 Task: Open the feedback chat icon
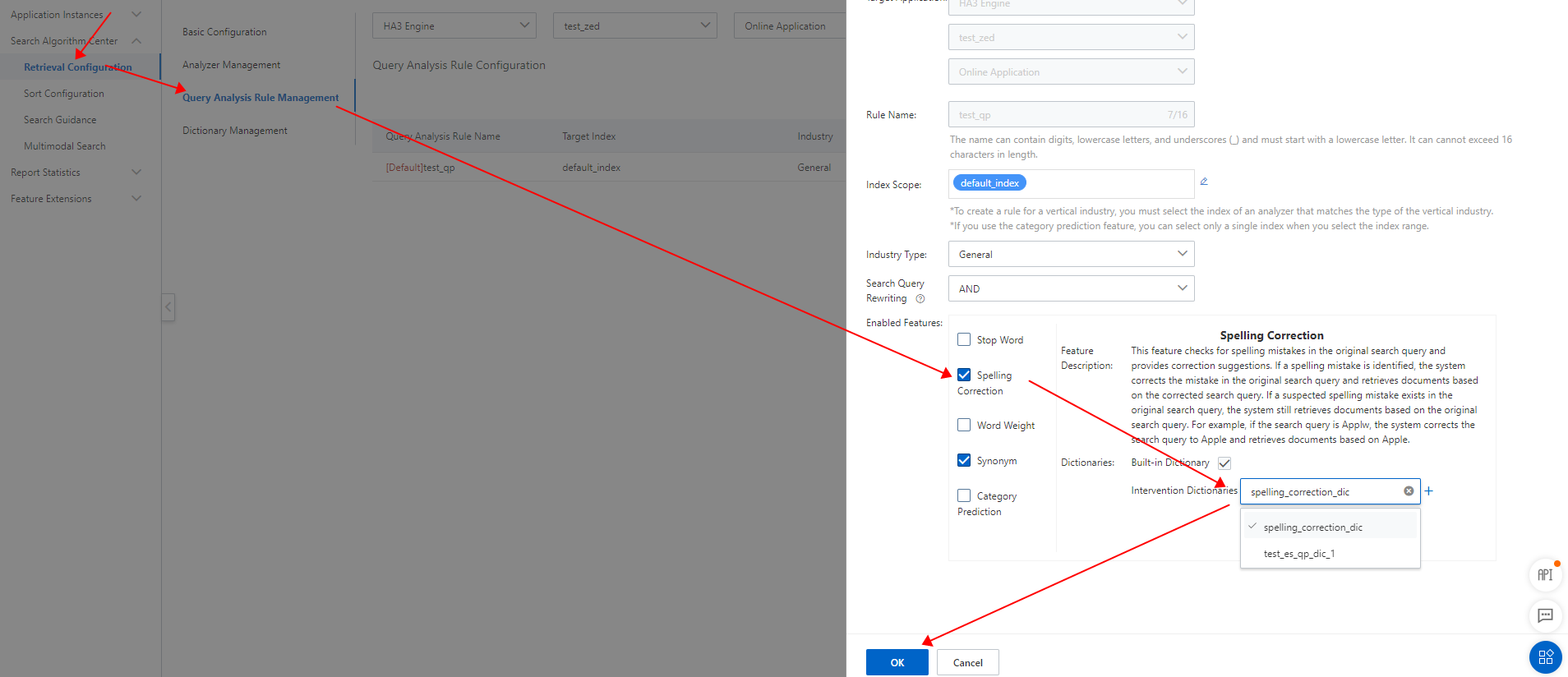pyautogui.click(x=1545, y=615)
